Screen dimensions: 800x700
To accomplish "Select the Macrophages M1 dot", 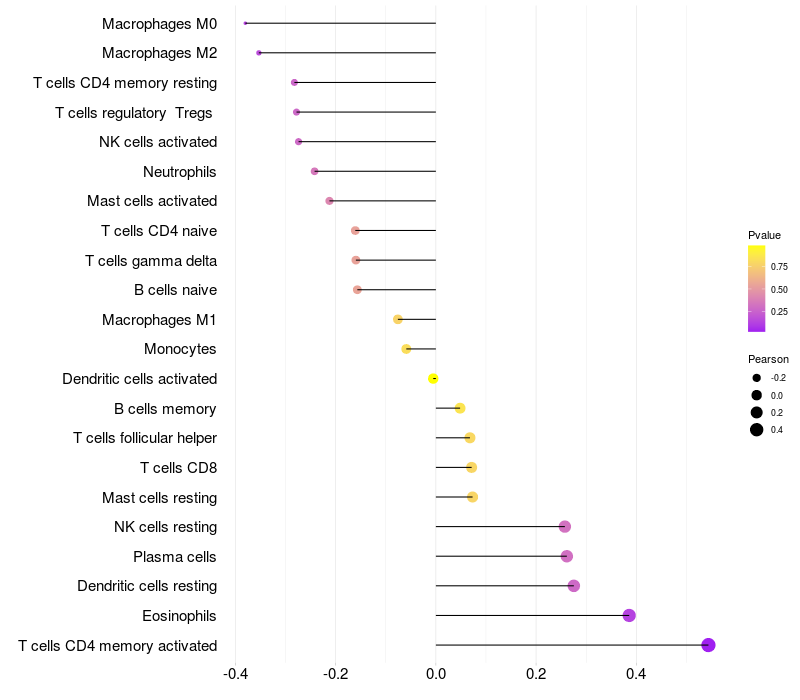I will (397, 319).
